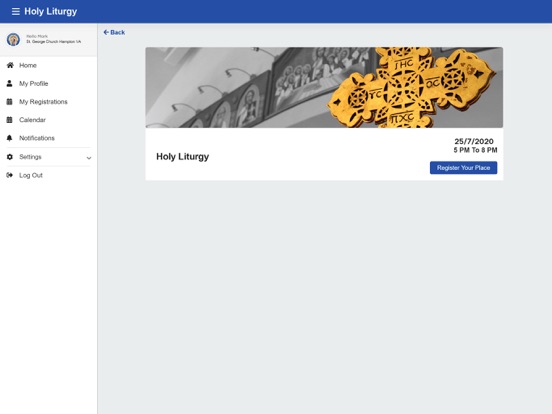Viewport: 552px width, 414px height.
Task: Click the My Registrations calendar icon
Action: pos(10,102)
